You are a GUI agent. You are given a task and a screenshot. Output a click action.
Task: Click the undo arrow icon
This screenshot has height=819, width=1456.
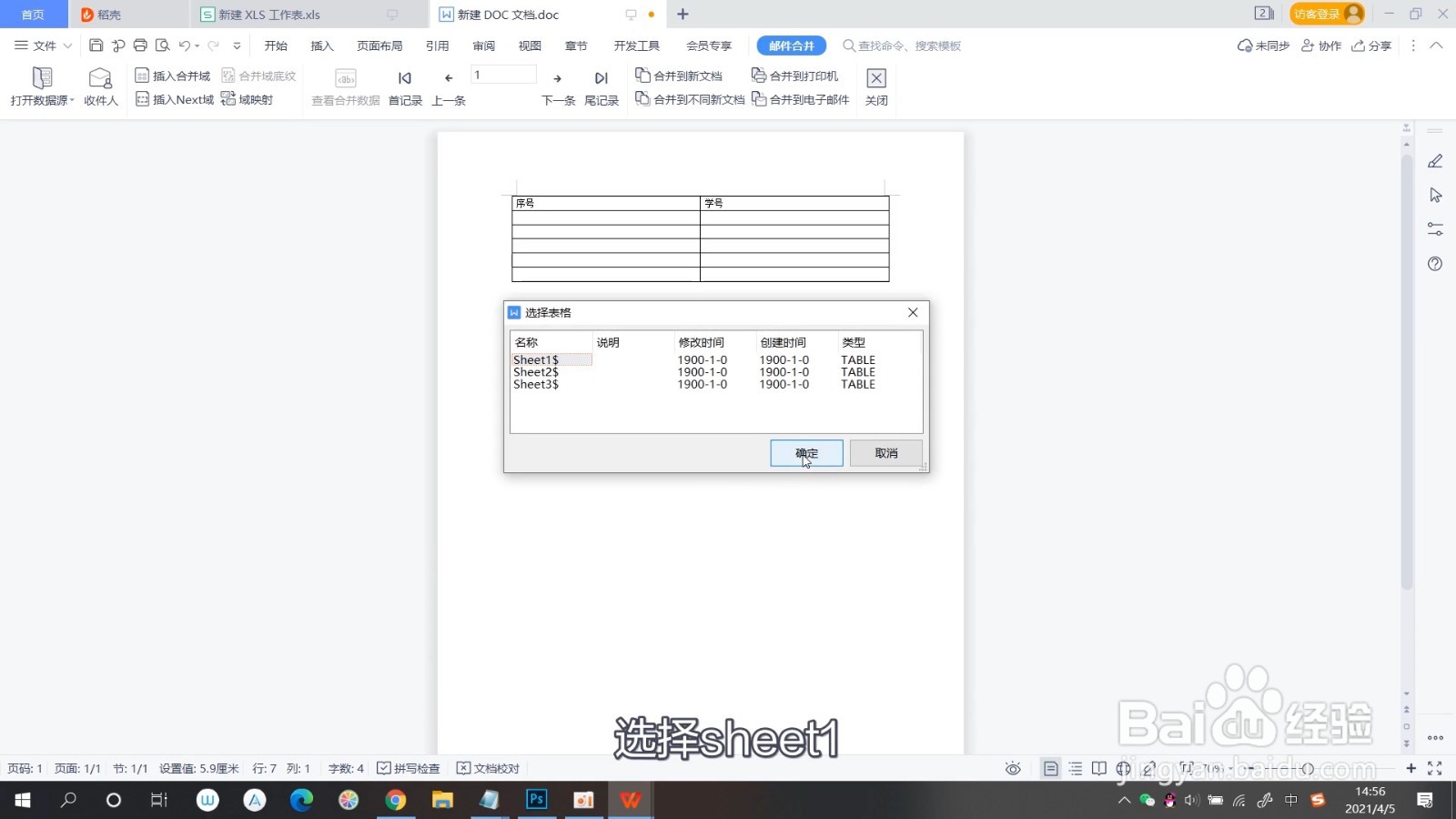pyautogui.click(x=185, y=45)
